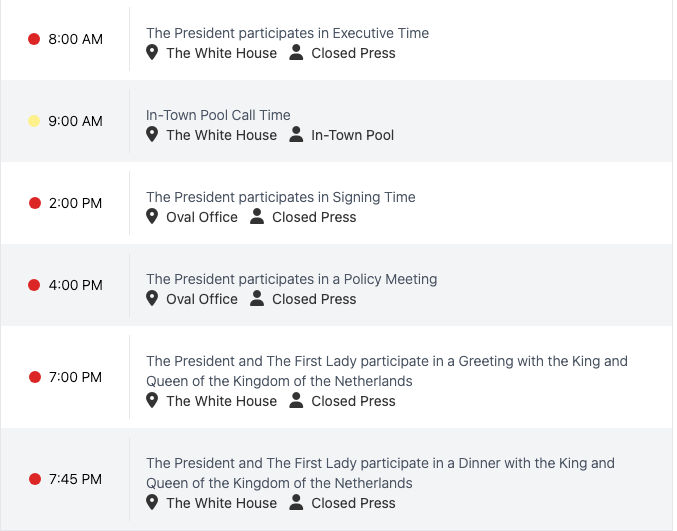Image resolution: width=677 pixels, height=531 pixels.
Task: Click the red status dot at 7:45 PM
Action: tap(34, 480)
